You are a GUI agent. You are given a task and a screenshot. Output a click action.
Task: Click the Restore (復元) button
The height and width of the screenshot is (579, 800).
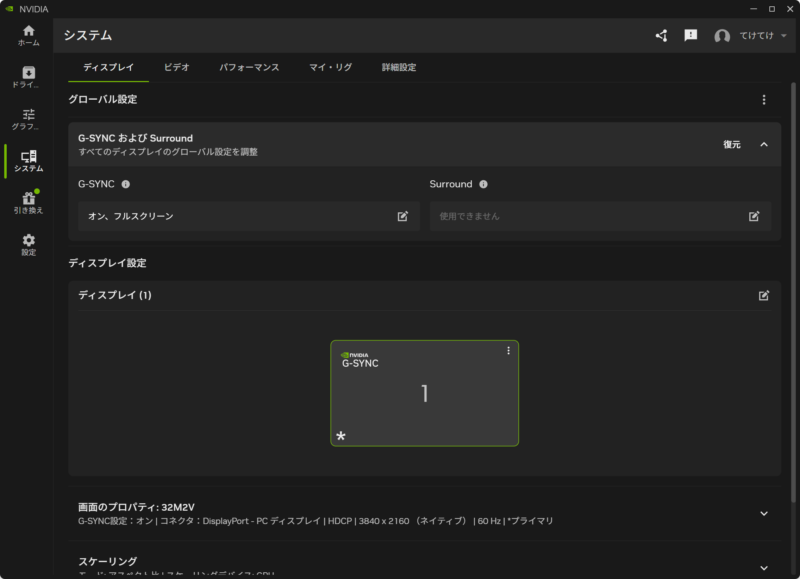(732, 145)
